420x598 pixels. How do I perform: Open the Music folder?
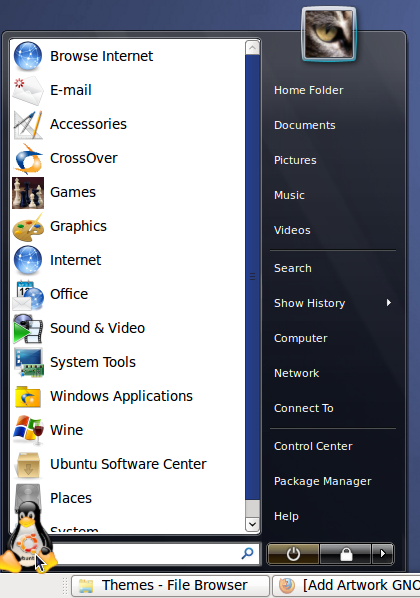click(x=290, y=195)
